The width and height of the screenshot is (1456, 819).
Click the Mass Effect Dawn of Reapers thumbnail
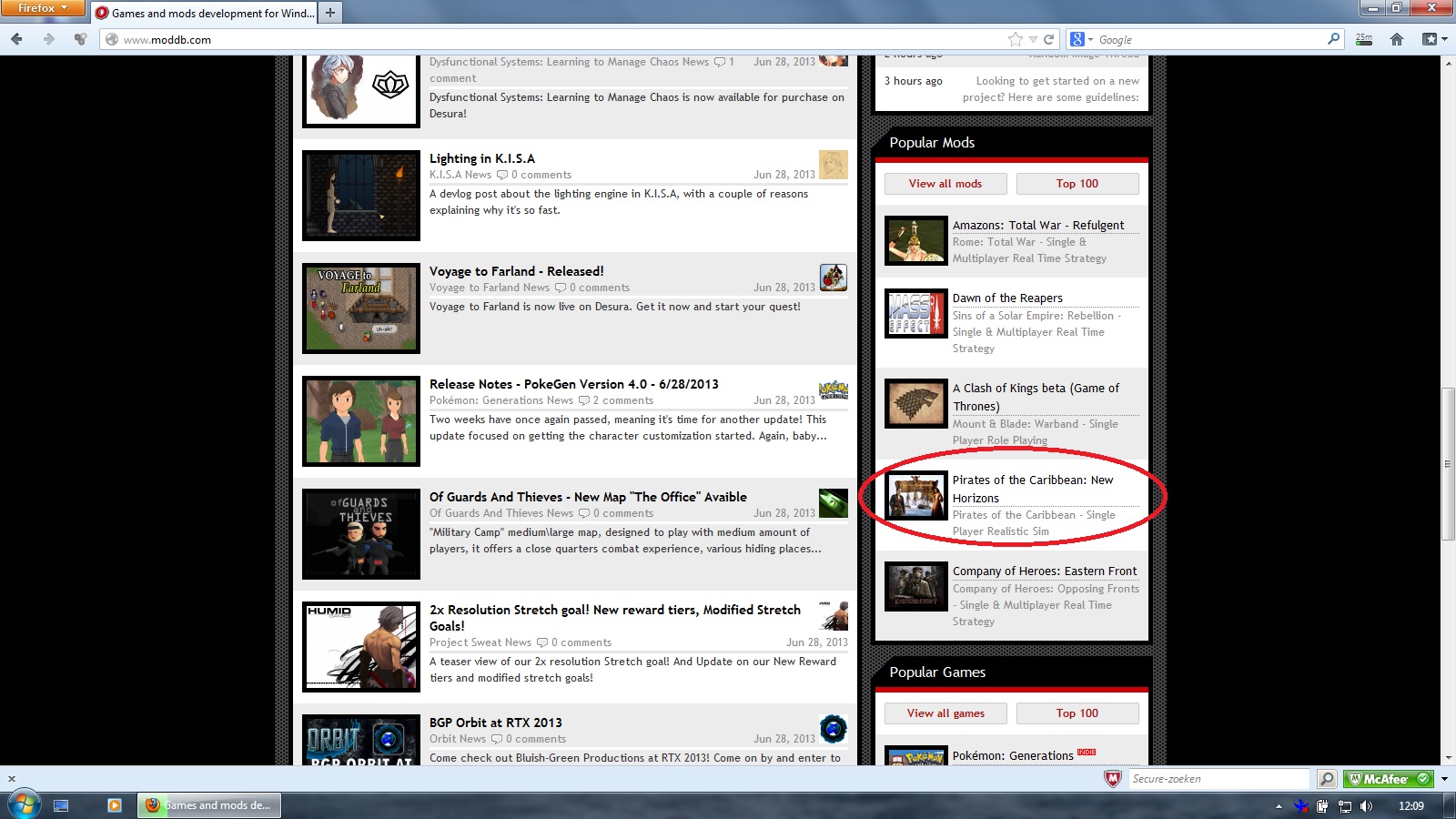(916, 314)
